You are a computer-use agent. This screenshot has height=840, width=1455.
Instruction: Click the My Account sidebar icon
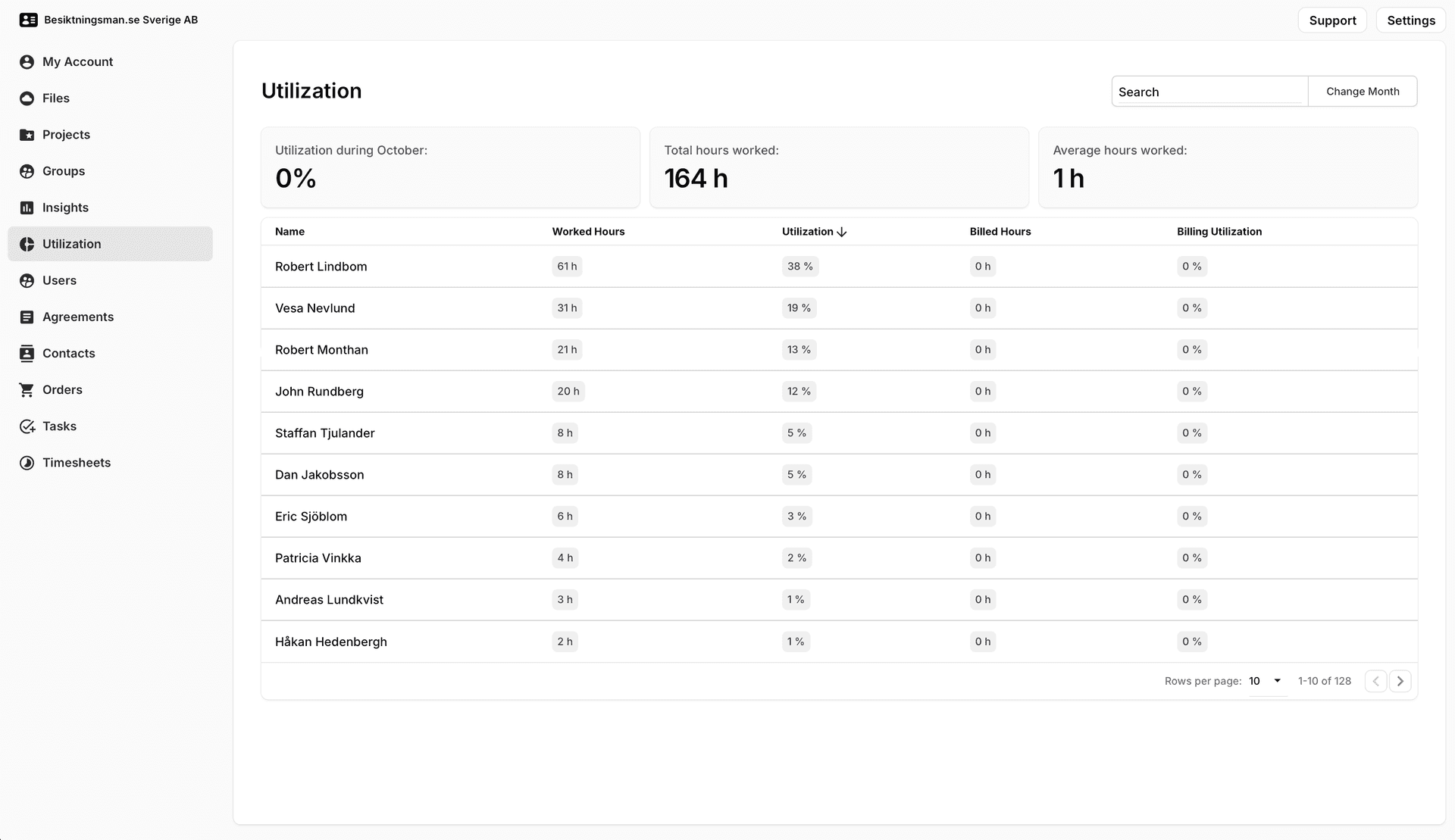[x=28, y=61]
